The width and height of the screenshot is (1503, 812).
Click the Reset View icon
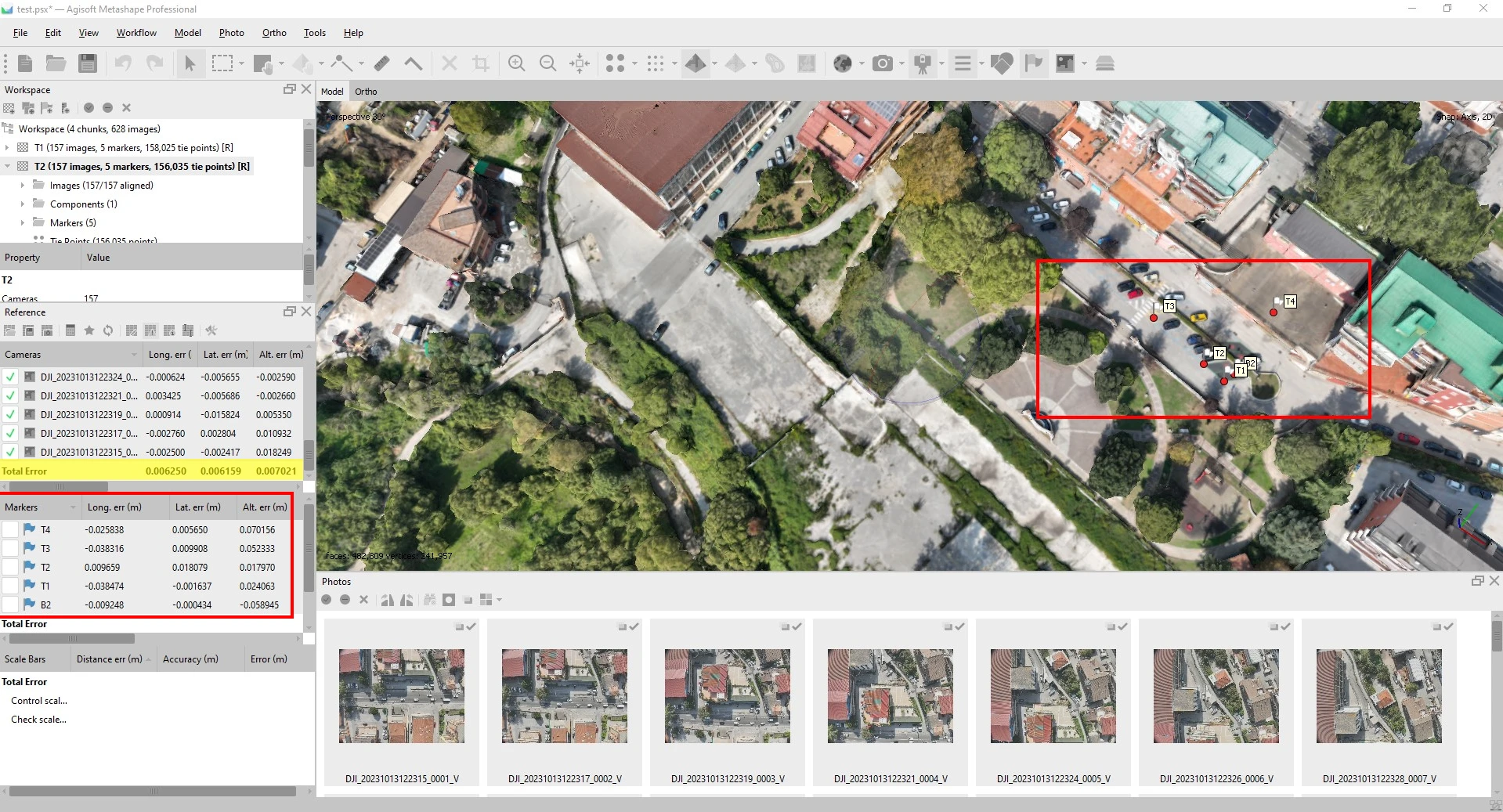coord(580,63)
